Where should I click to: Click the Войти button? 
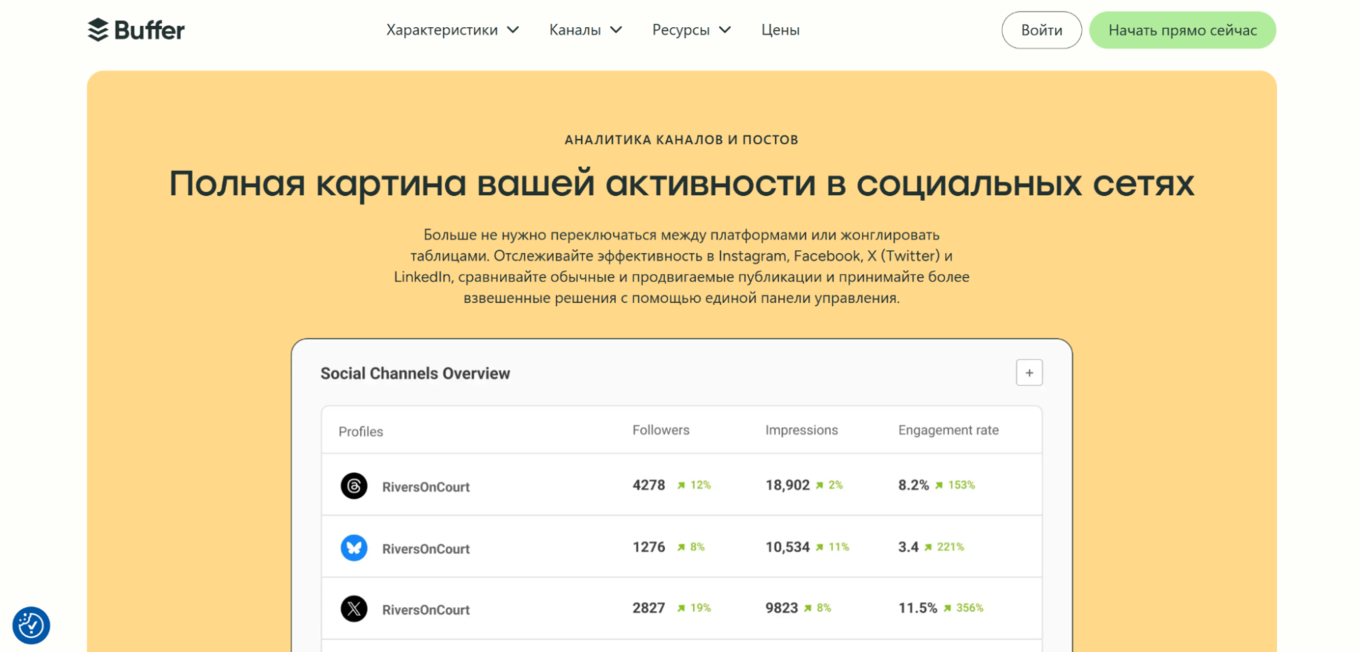point(1041,30)
